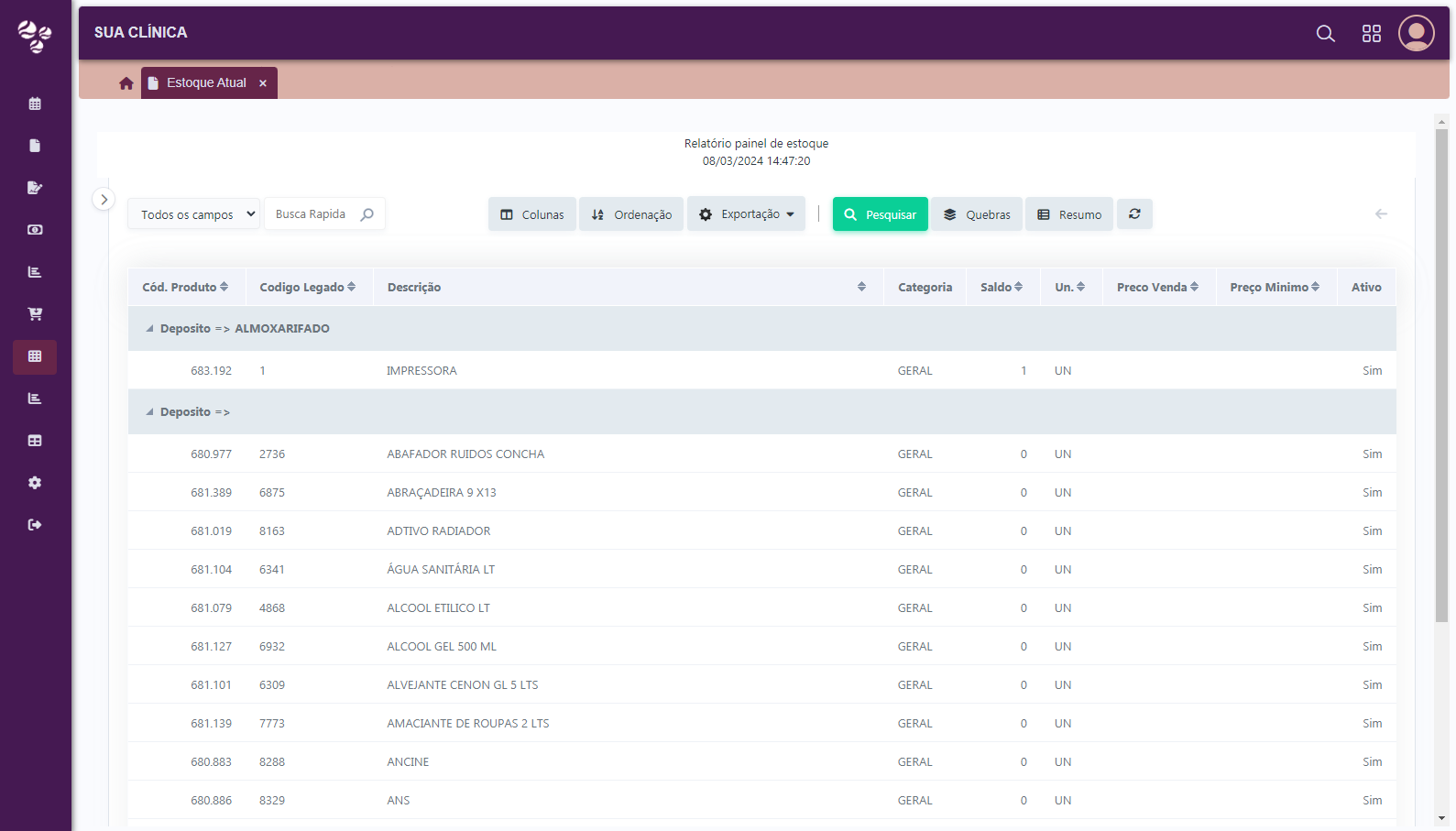This screenshot has height=831, width=1456.
Task: Open the apps grid icon in header
Action: pos(1371,34)
